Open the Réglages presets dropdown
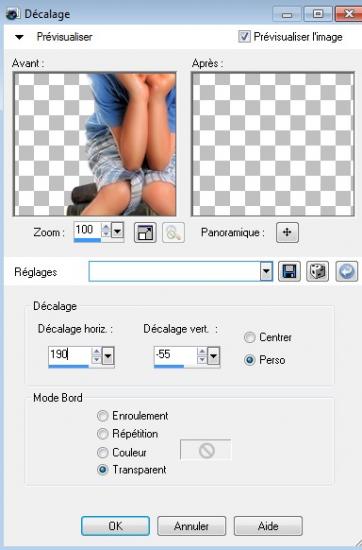The image size is (362, 550). pos(267,271)
